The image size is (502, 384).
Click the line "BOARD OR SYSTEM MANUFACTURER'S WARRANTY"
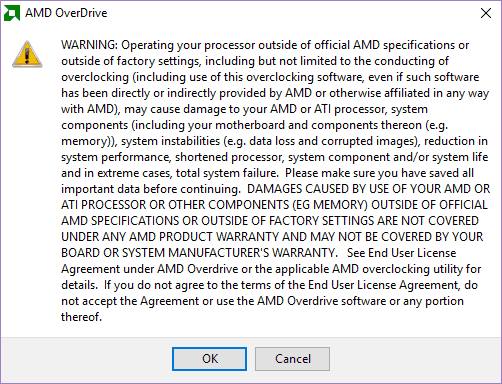200,253
